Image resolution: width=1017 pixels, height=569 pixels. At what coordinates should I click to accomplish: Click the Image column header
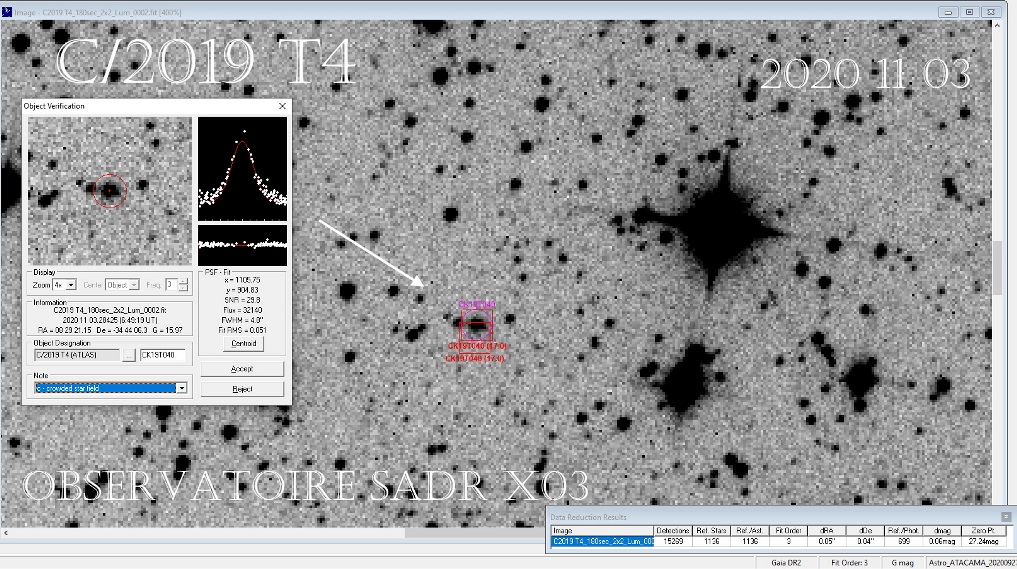pyautogui.click(x=602, y=531)
